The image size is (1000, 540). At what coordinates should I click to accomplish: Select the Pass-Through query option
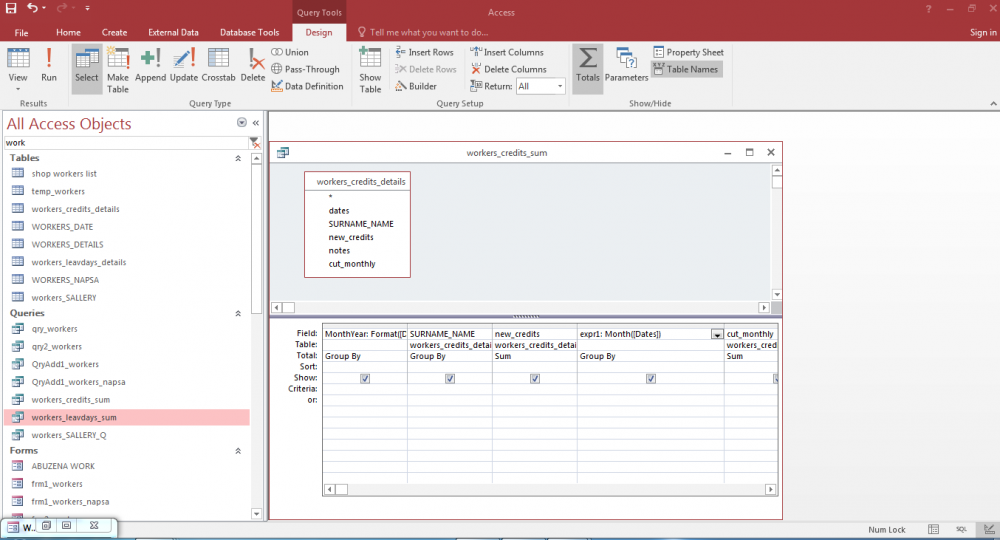305,69
